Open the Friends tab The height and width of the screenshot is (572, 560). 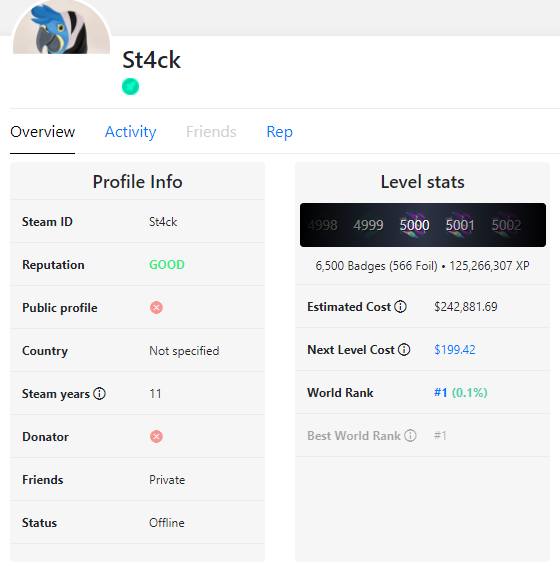point(211,132)
